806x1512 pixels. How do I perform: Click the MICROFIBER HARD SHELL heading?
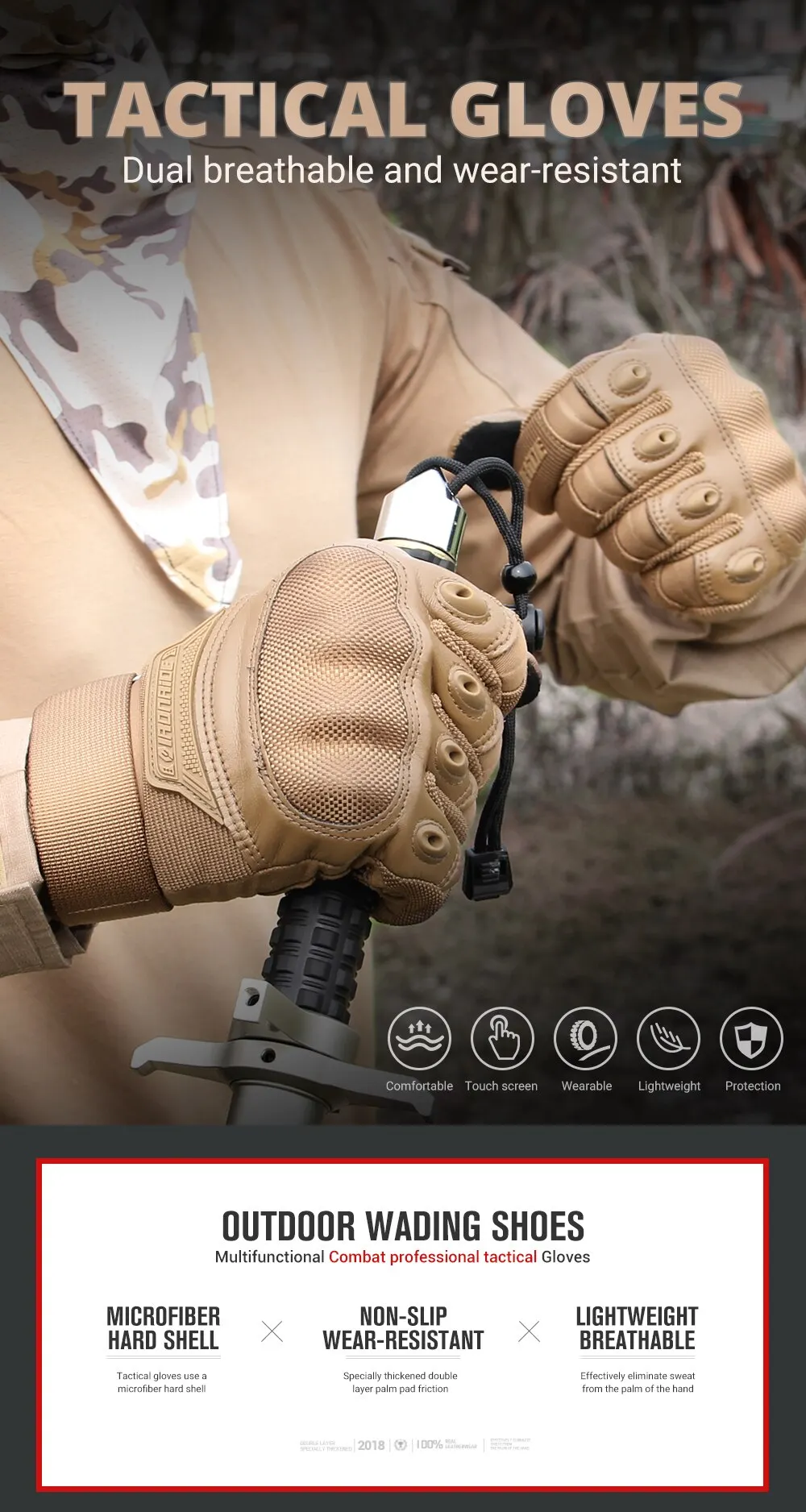click(x=164, y=1328)
